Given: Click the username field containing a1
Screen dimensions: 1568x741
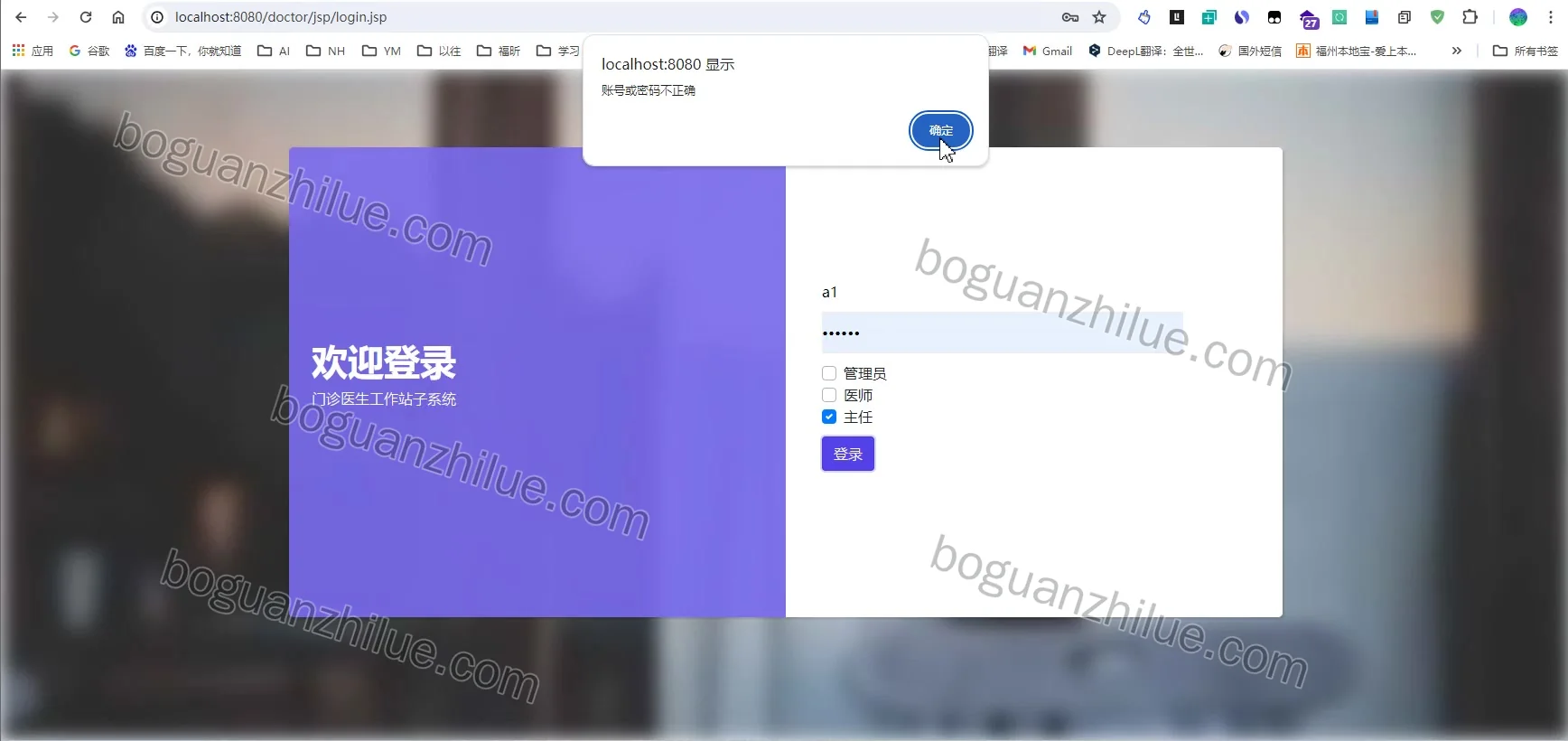Looking at the screenshot, I should [1003, 292].
